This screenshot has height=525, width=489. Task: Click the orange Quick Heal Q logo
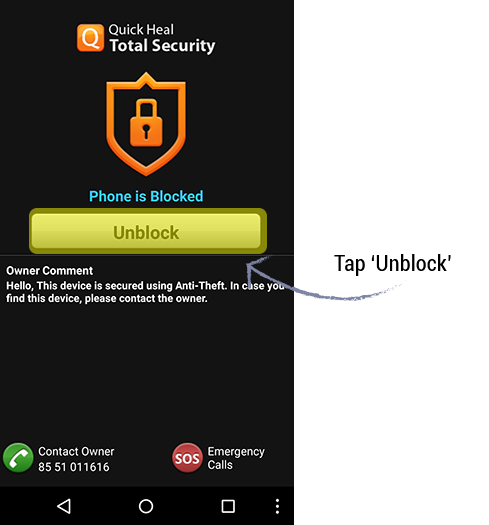click(x=90, y=38)
